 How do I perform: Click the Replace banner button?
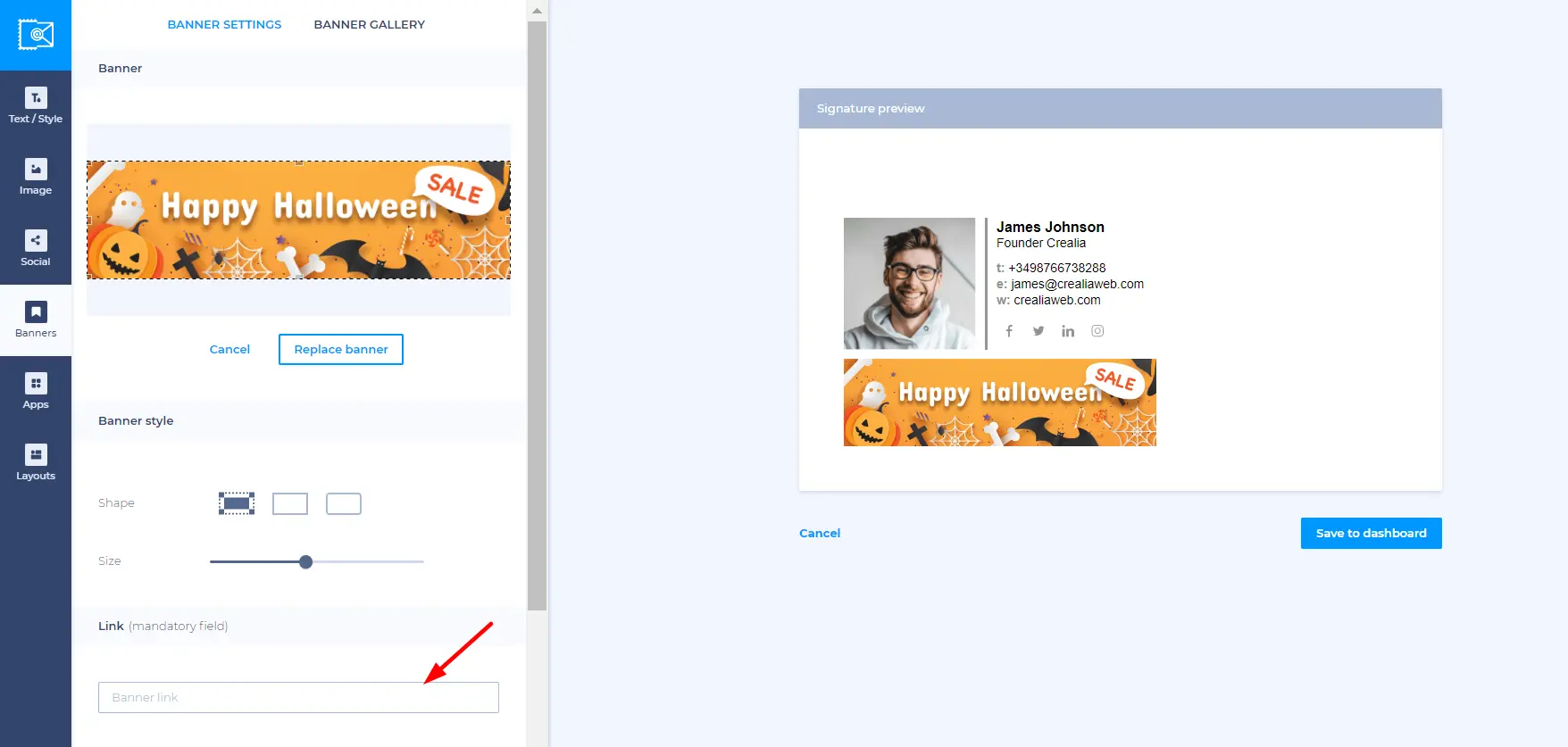coord(341,349)
